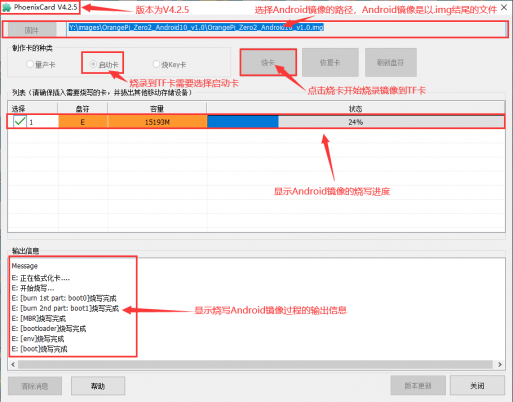Click the left arrow of horizontal scrollbar
Image resolution: width=513 pixels, height=402 pixels.
tap(13, 364)
